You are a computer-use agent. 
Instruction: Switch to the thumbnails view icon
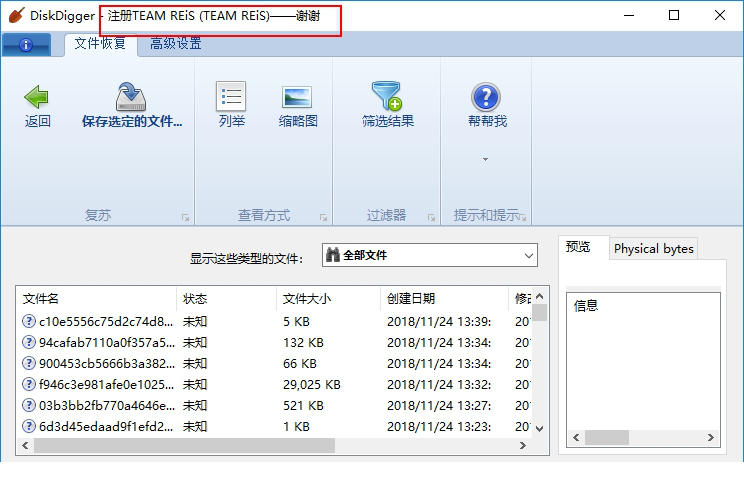click(297, 97)
